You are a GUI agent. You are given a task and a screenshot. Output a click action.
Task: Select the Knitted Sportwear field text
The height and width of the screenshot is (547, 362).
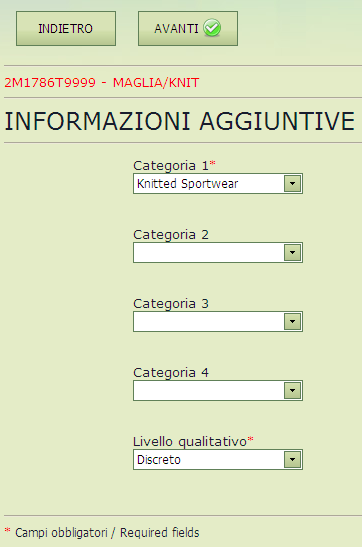pyautogui.click(x=188, y=183)
